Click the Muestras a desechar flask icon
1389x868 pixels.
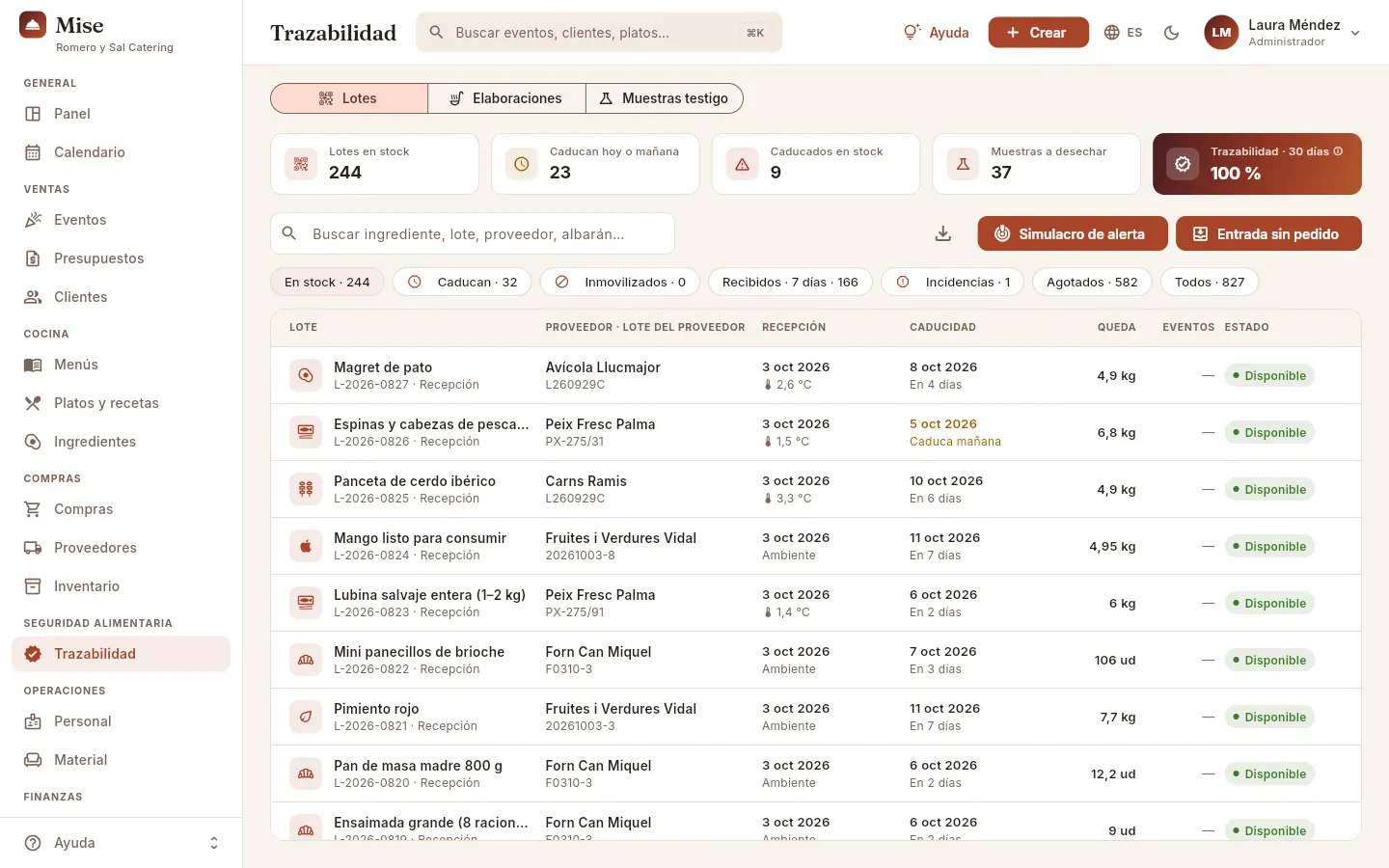[963, 164]
